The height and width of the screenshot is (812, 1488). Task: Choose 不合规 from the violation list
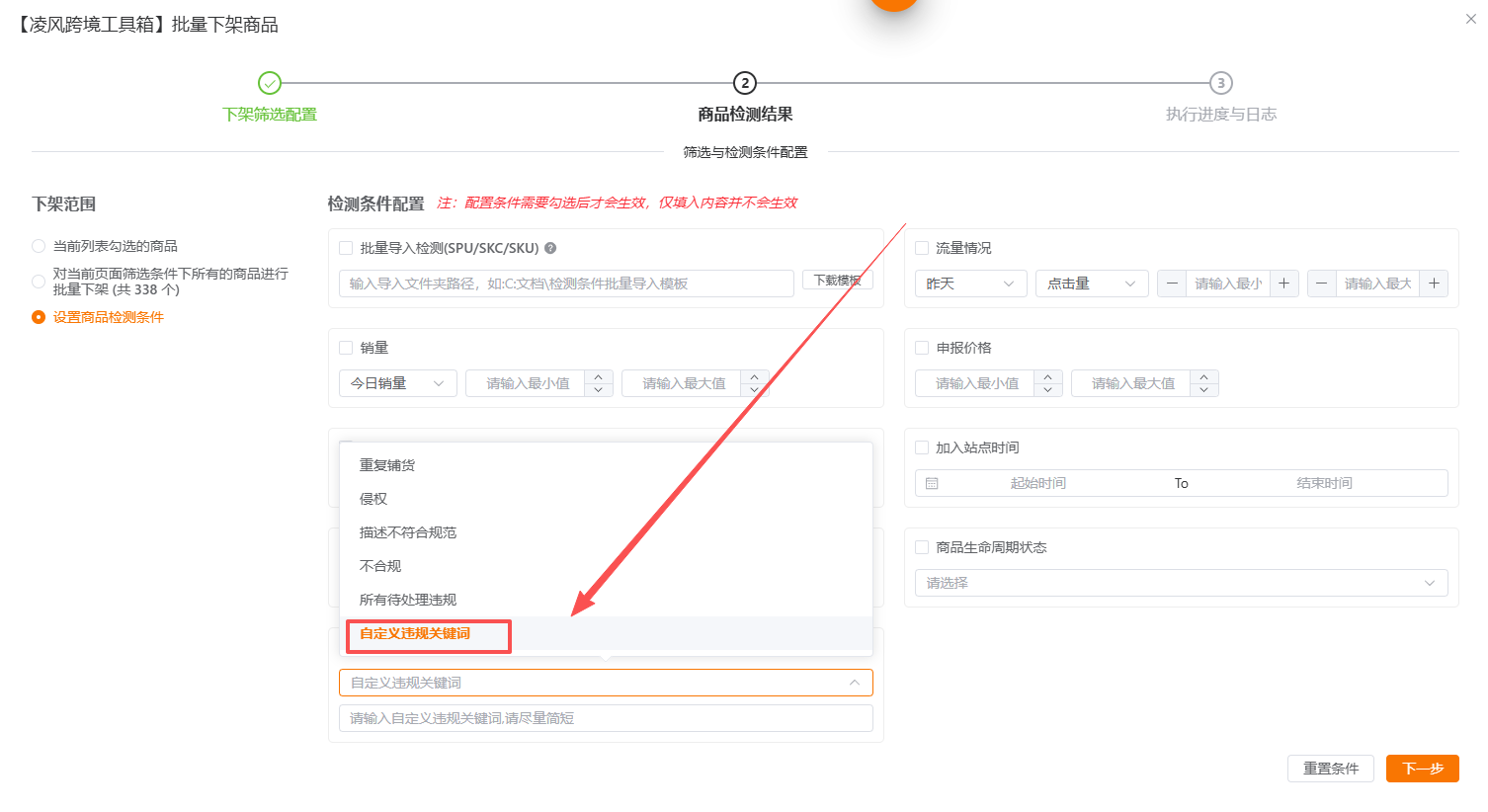tap(606, 566)
